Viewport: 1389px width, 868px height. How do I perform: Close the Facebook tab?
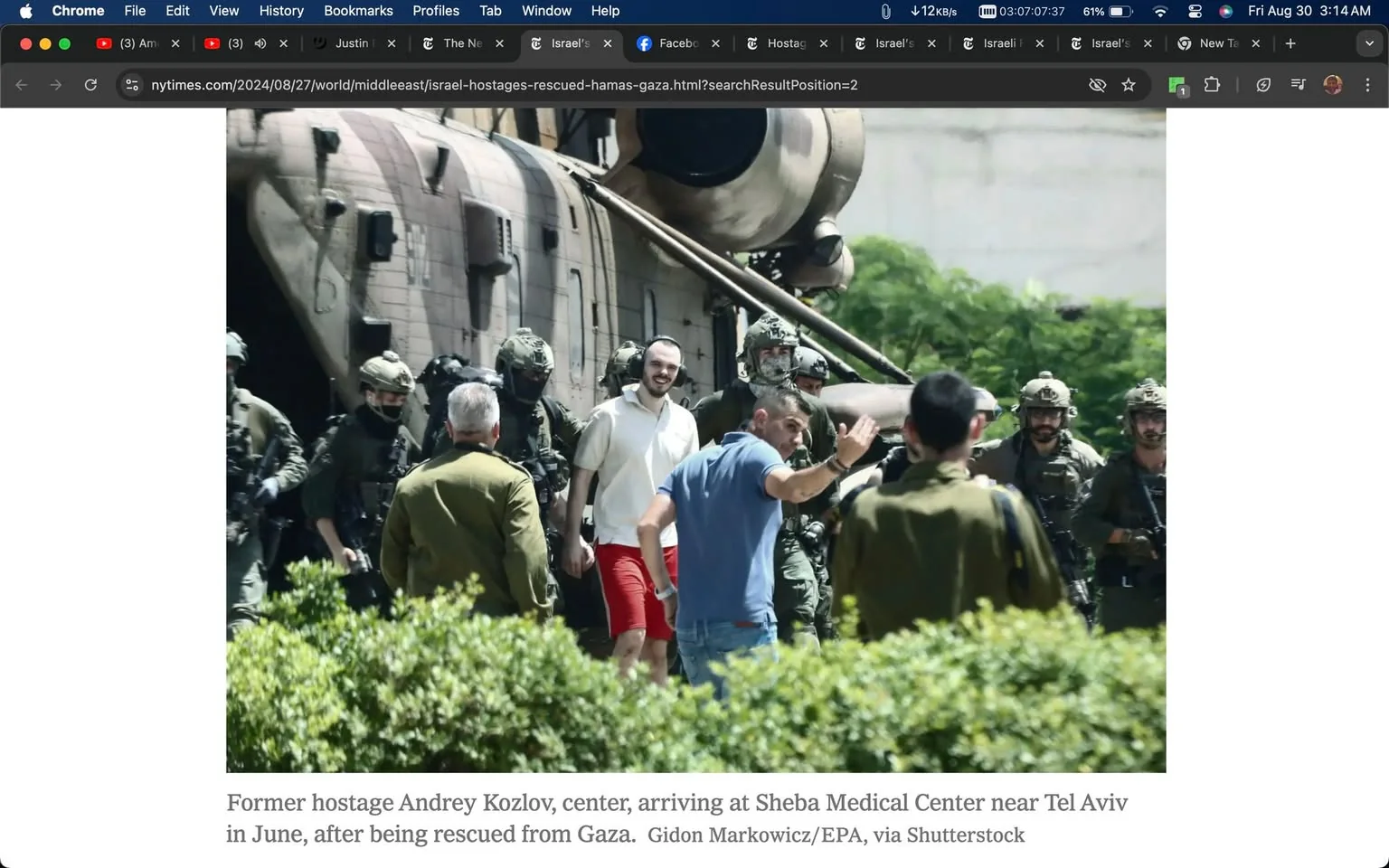click(715, 43)
